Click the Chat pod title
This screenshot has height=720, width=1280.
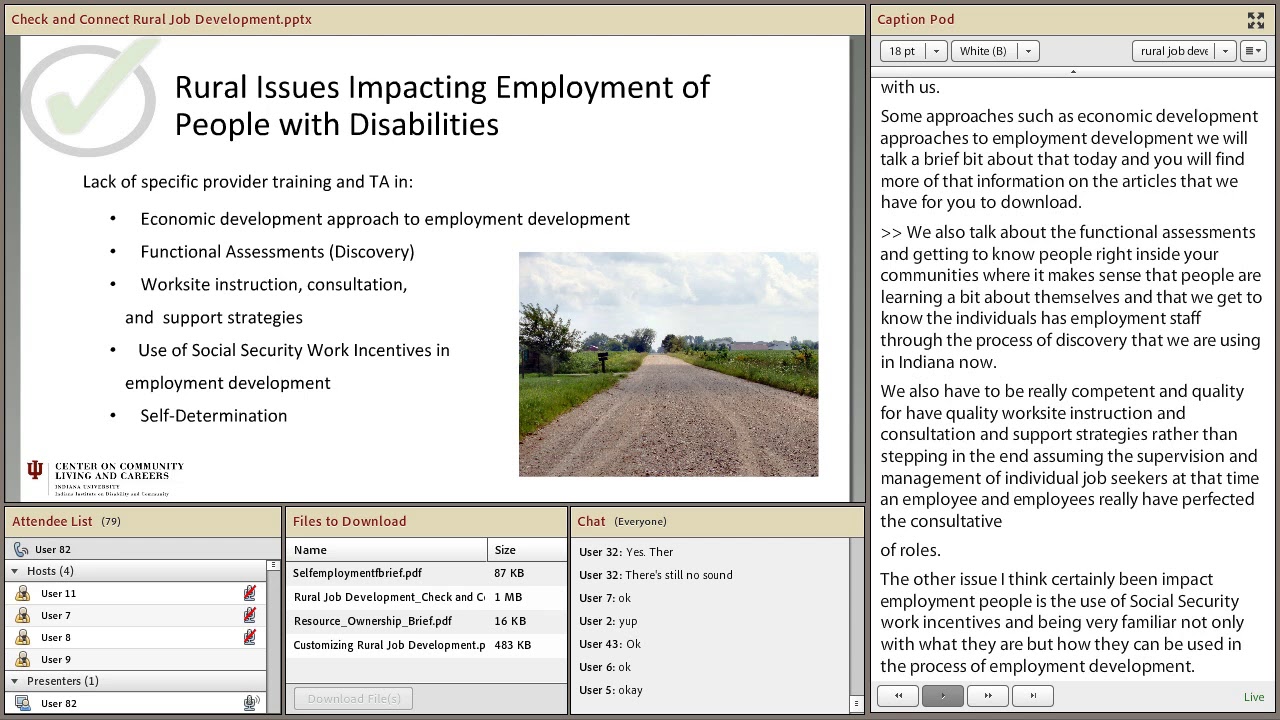pos(591,521)
